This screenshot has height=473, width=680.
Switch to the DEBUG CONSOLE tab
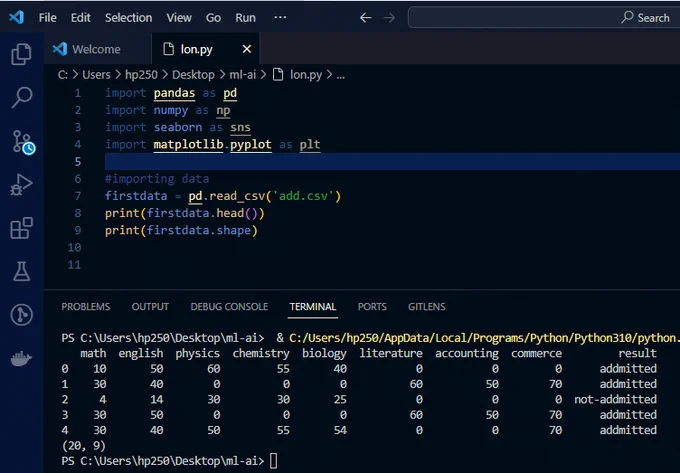[x=229, y=307]
